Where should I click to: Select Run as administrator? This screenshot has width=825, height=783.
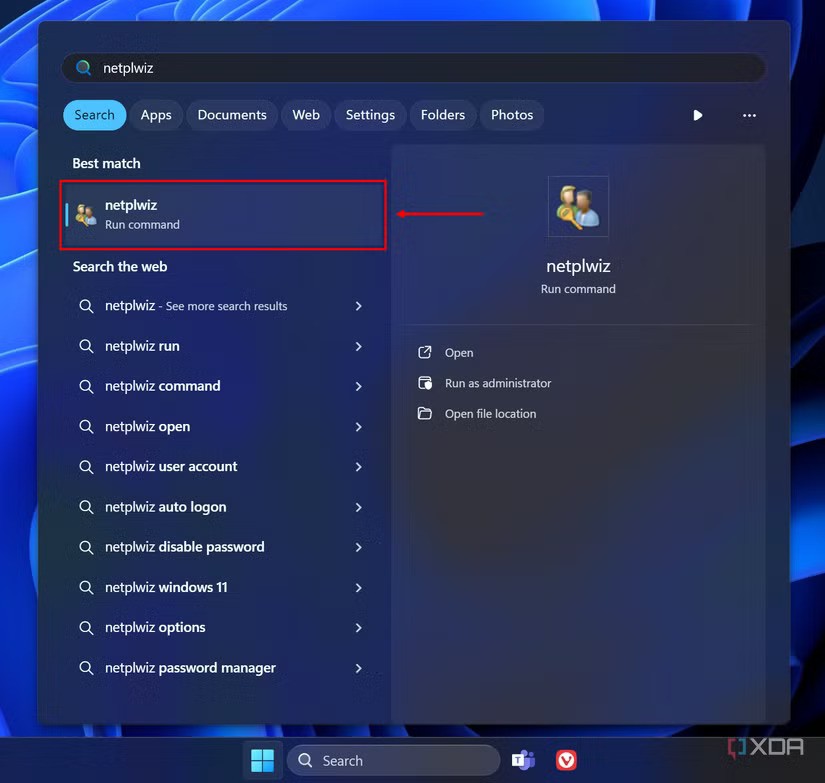coord(498,383)
